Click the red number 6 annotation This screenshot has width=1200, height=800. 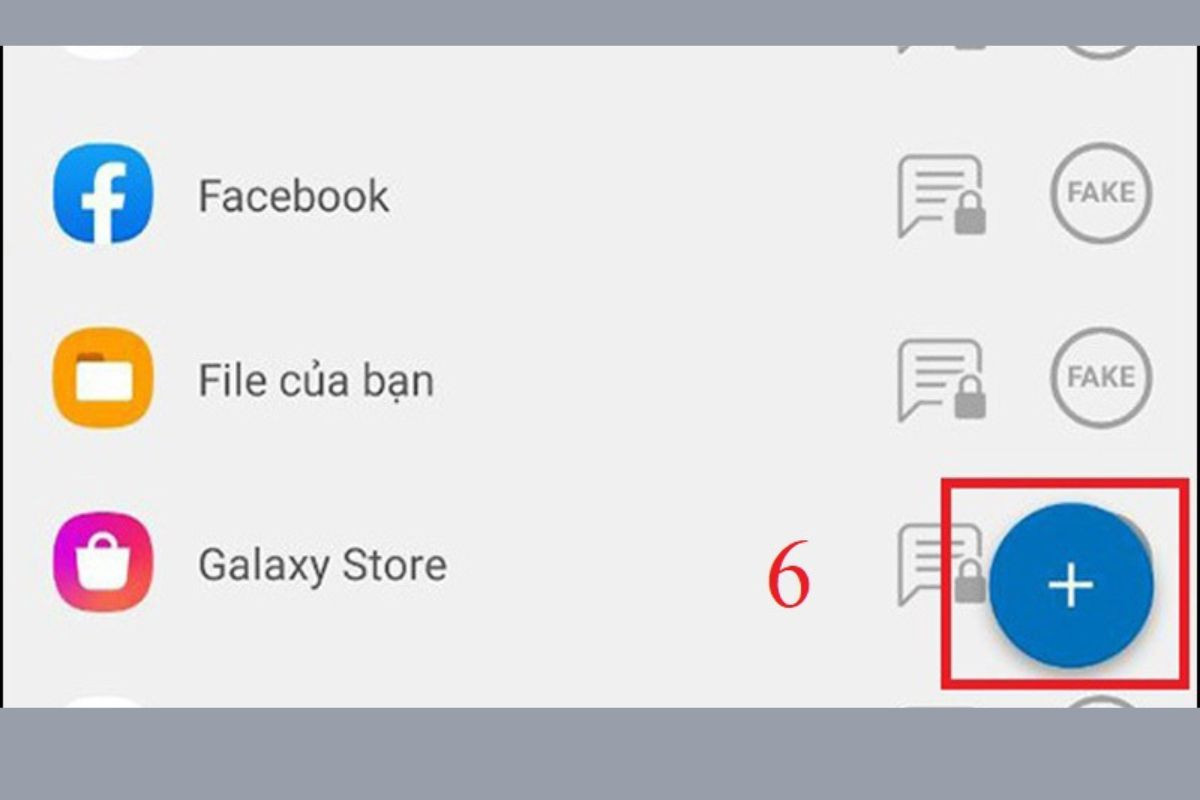click(x=789, y=579)
